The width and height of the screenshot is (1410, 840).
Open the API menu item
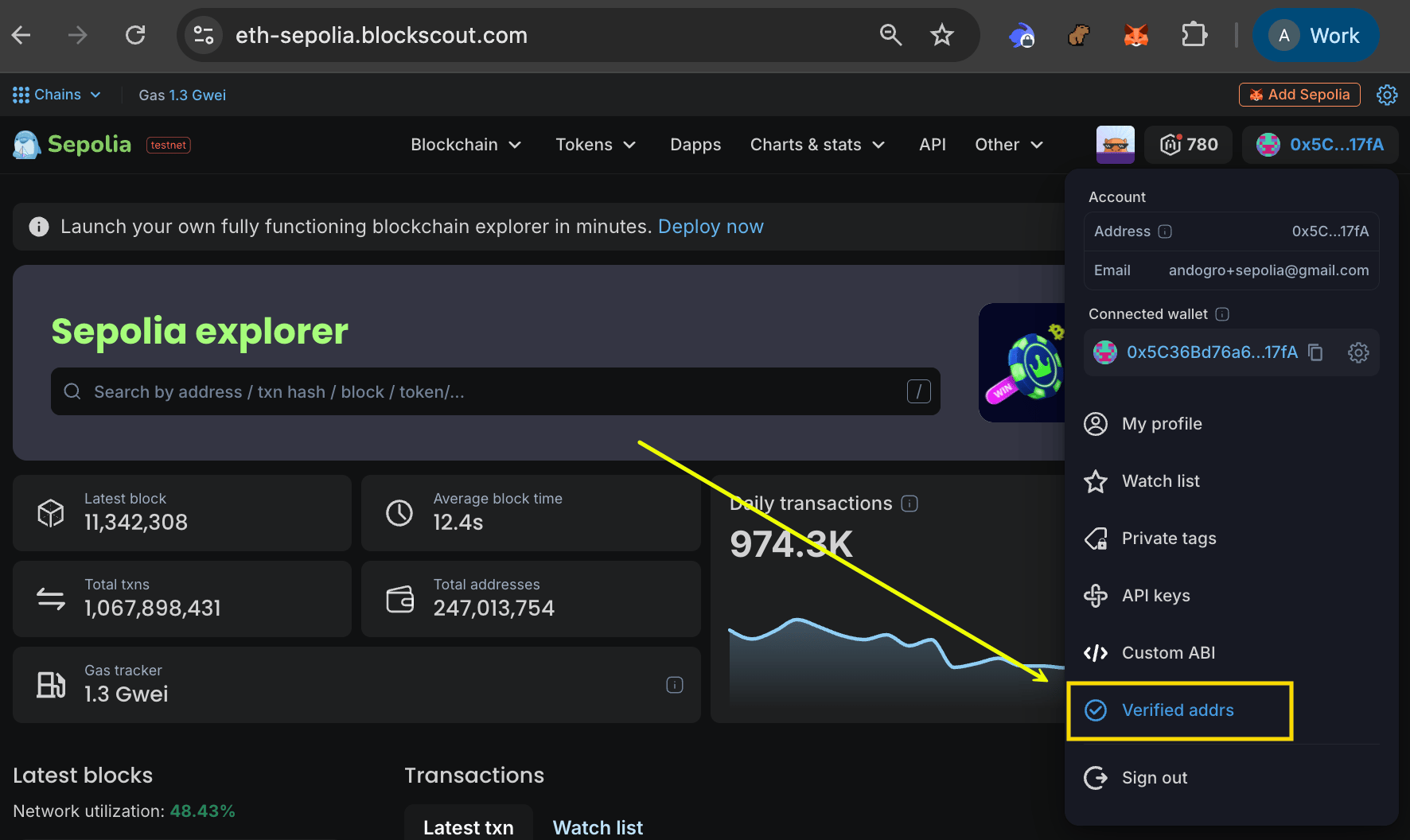[933, 145]
